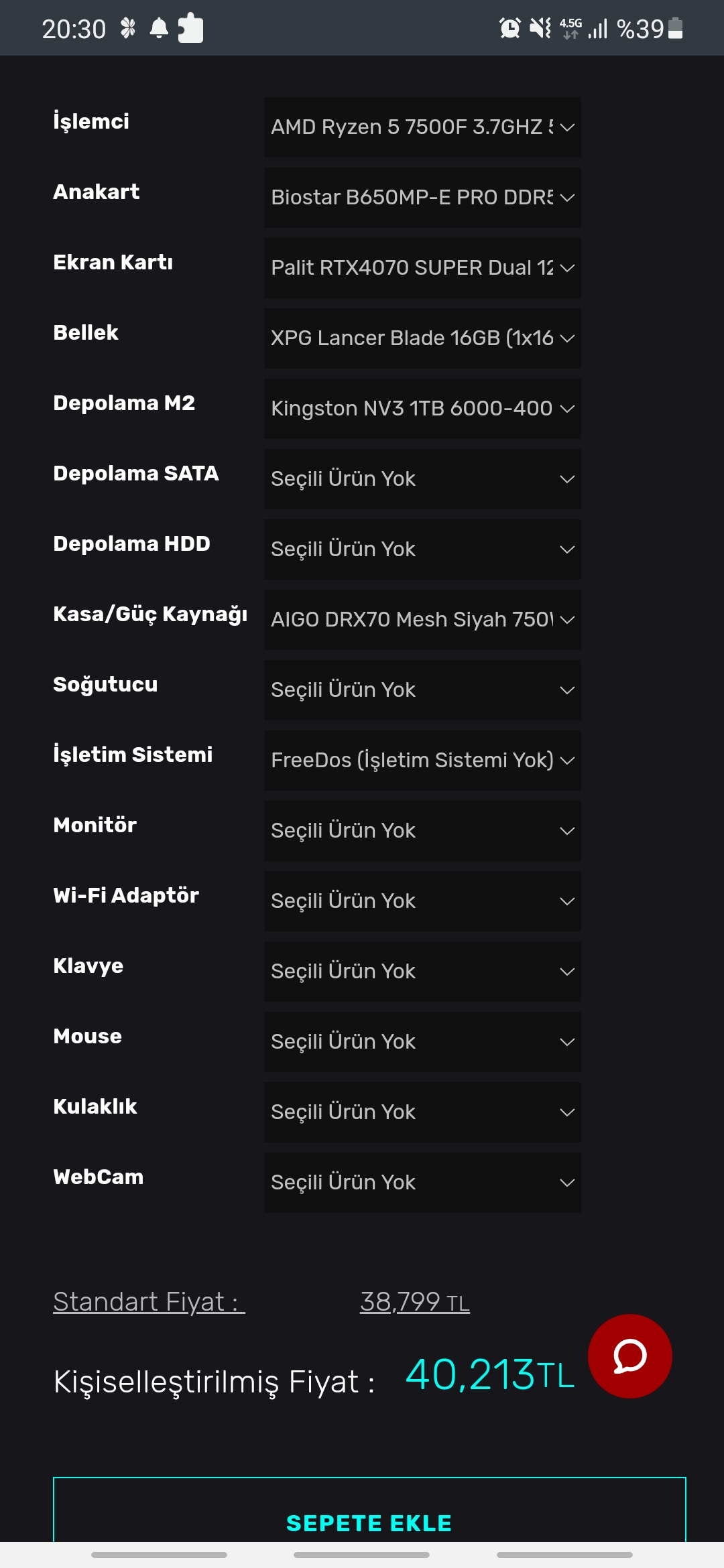Open the İşletim Sistemi dropdown
This screenshot has height=1568, width=724.
pyautogui.click(x=422, y=761)
